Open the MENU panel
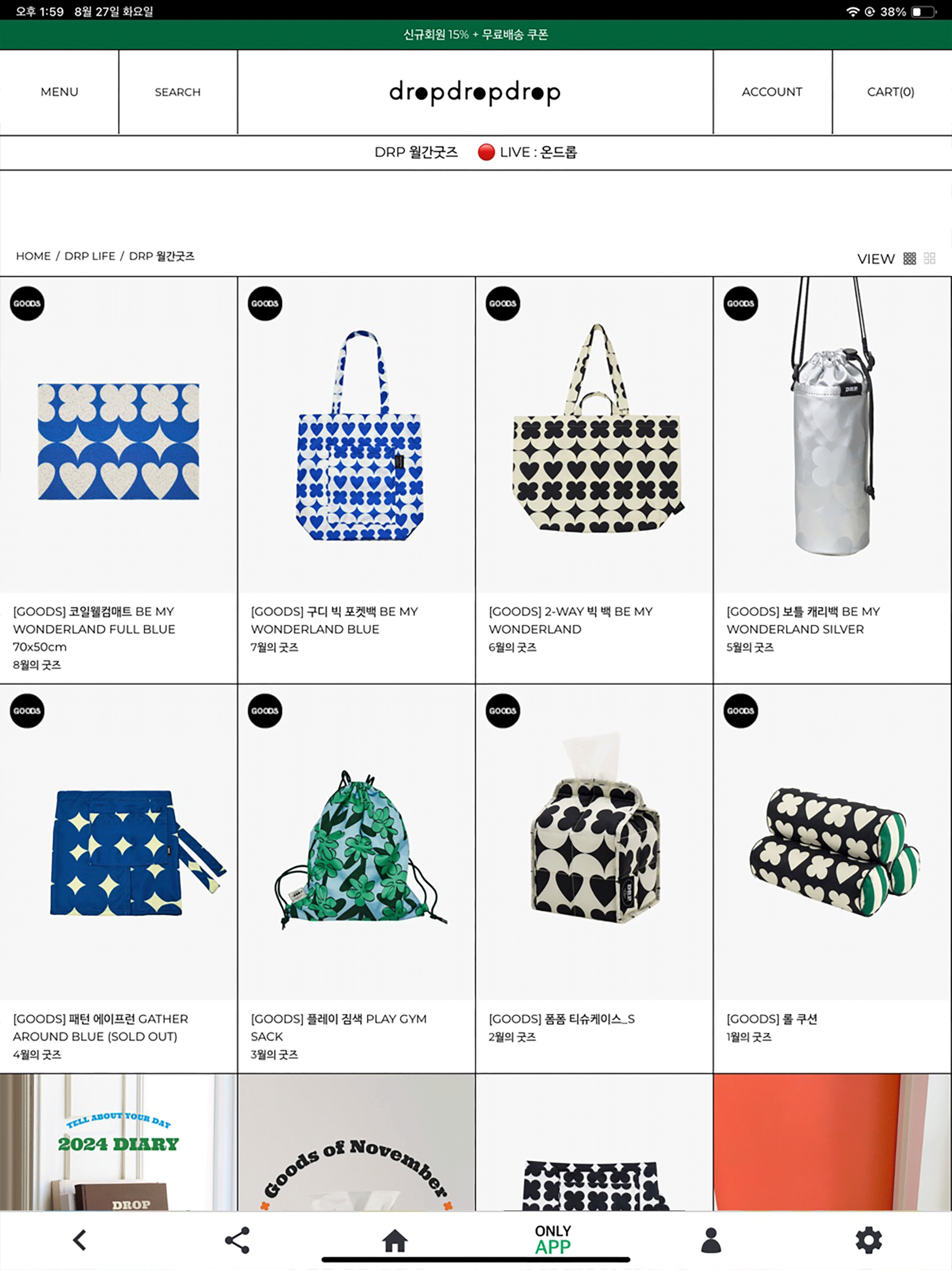Viewport: 952px width, 1270px height. pos(59,92)
